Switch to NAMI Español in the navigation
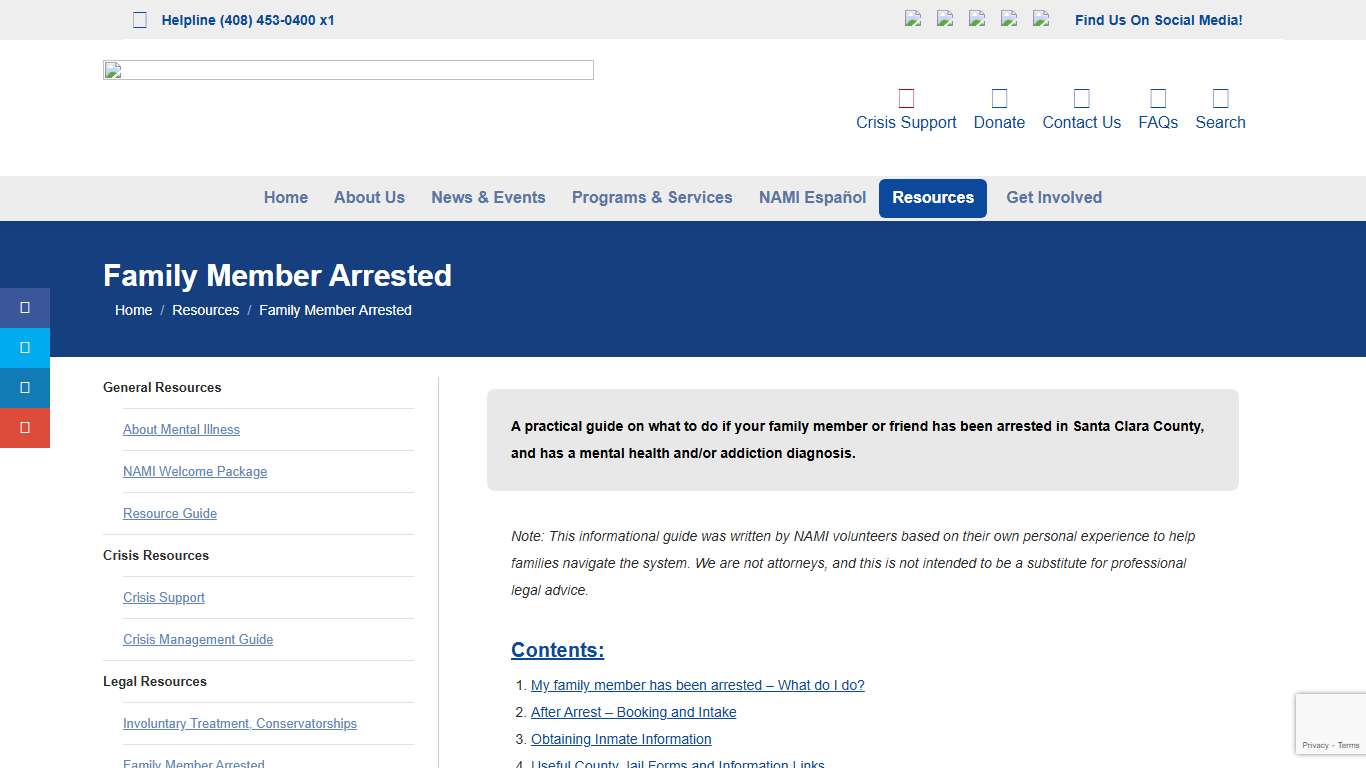 (x=812, y=197)
